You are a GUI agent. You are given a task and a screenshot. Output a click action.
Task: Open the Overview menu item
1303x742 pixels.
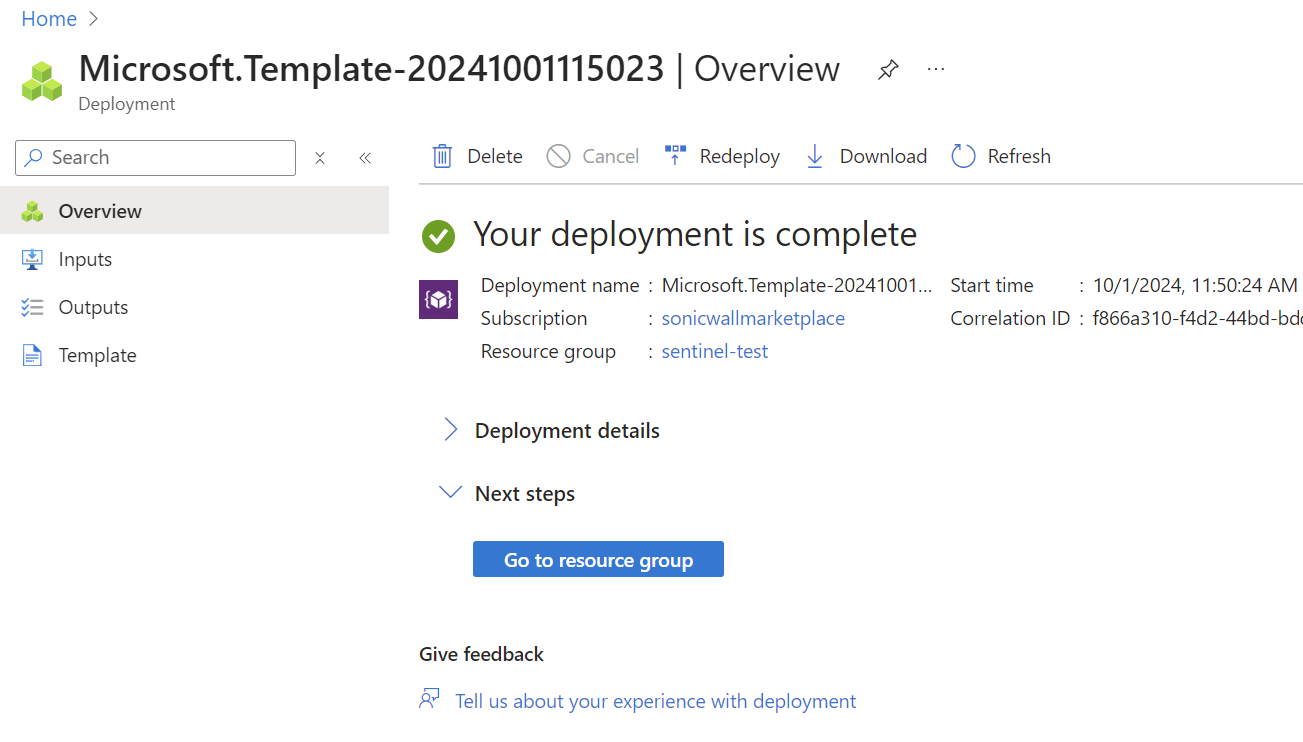[194, 211]
